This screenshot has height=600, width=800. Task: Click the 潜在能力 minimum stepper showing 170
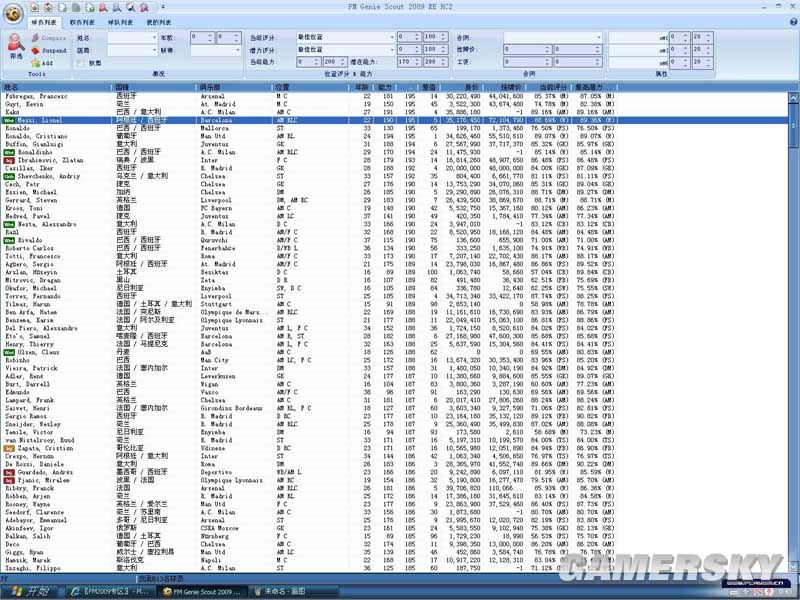[409, 62]
